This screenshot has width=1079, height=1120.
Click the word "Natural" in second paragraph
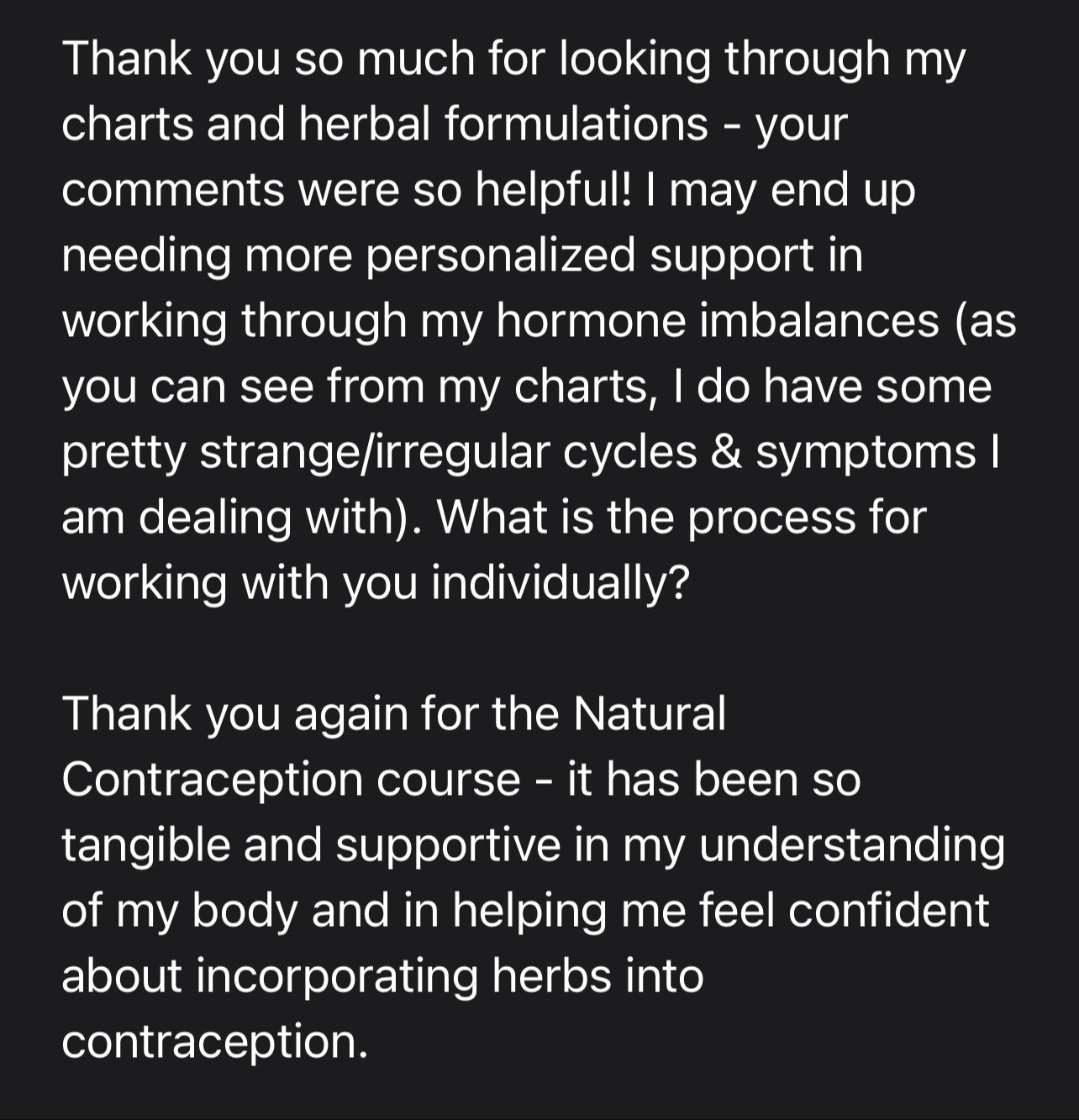[650, 714]
